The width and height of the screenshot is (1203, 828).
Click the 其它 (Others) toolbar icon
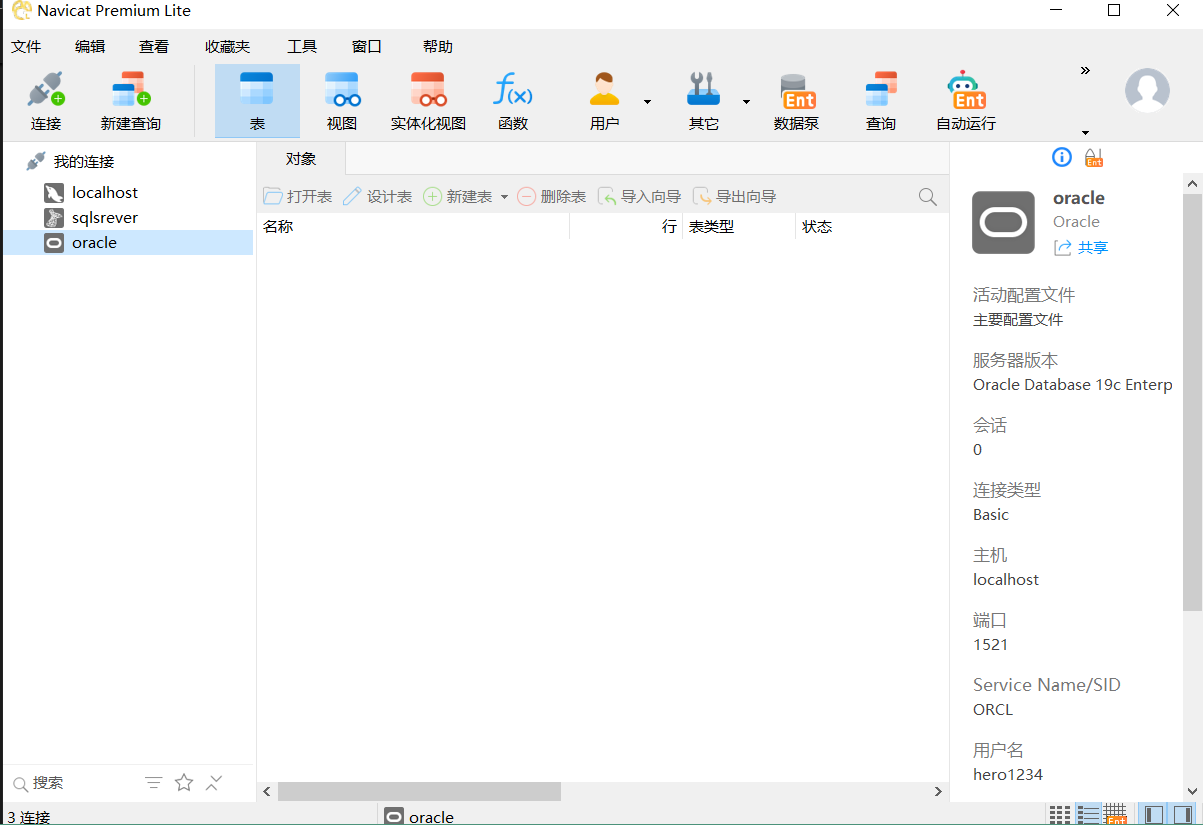[x=703, y=101]
